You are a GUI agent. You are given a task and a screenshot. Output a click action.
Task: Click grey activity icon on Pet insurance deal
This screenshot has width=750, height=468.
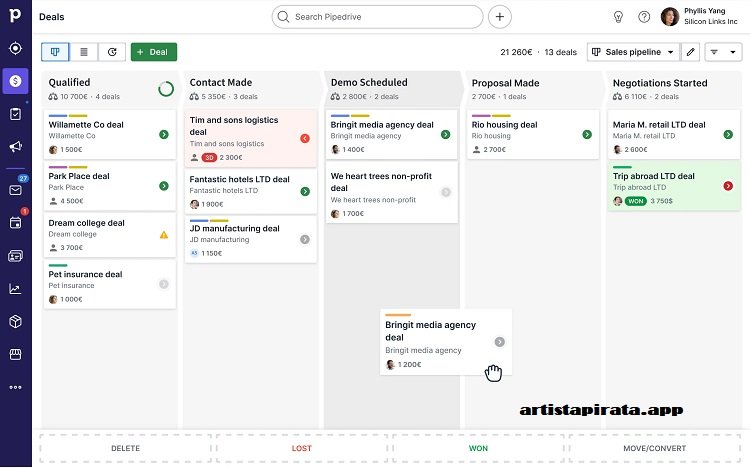tap(164, 284)
